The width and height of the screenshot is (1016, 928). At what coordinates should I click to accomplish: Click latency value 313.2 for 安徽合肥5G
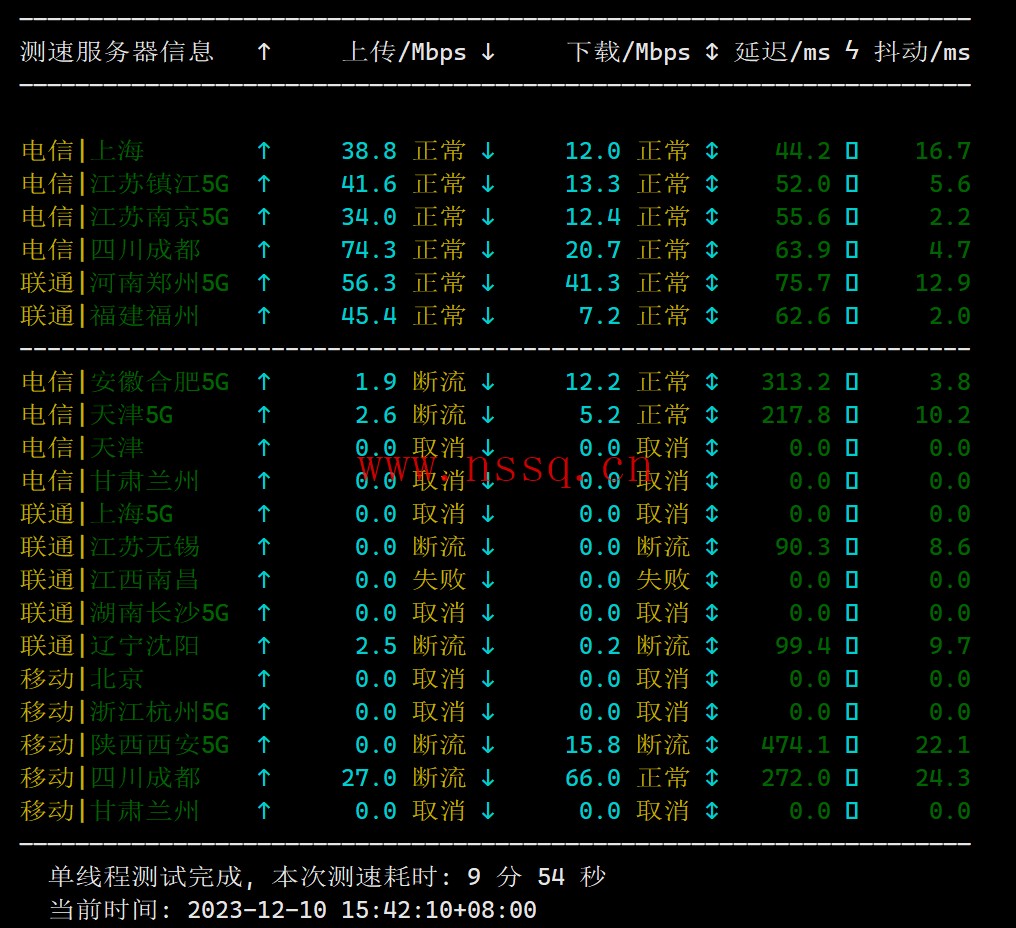[x=796, y=382]
